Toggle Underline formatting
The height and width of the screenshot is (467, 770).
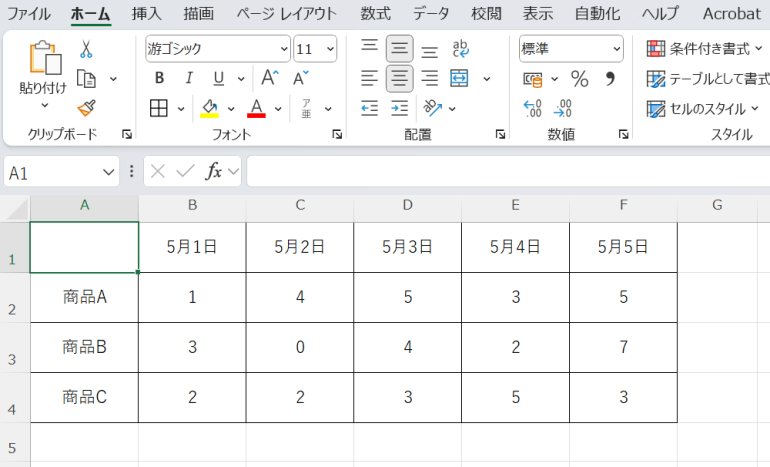[x=219, y=78]
